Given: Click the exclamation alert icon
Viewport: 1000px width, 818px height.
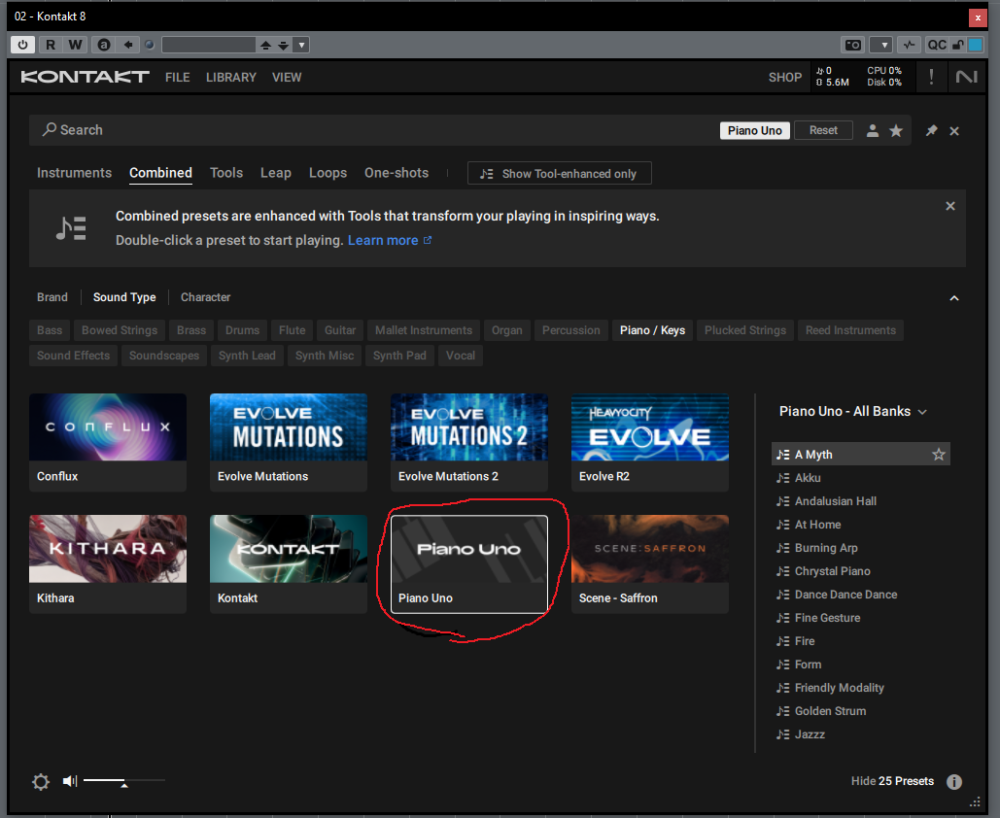Looking at the screenshot, I should click(x=931, y=77).
